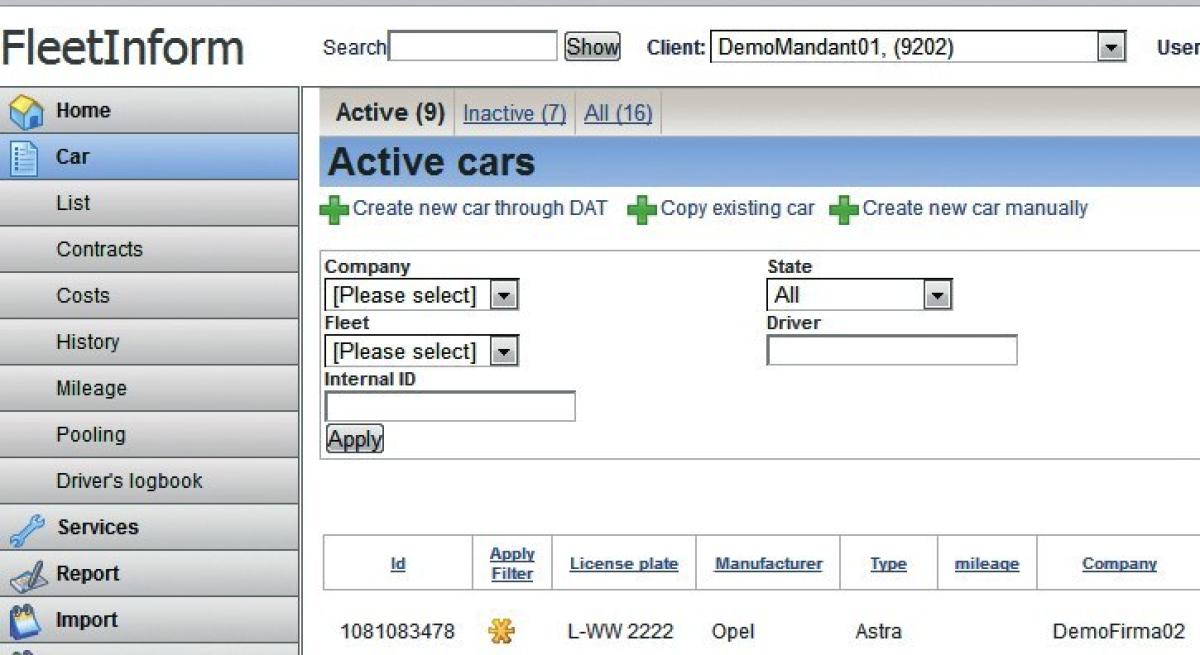Click the green plus beside Create new car manually
Screen dimensions: 1200x655
click(844, 210)
